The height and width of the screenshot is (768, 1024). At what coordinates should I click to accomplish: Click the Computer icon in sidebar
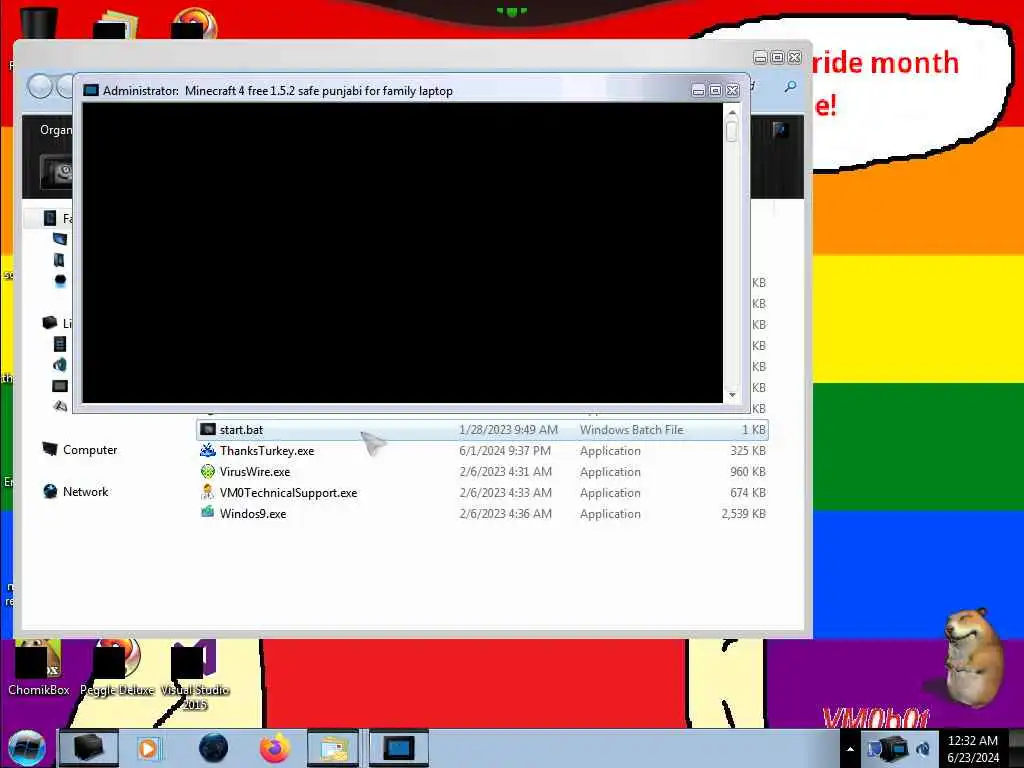tap(50, 449)
